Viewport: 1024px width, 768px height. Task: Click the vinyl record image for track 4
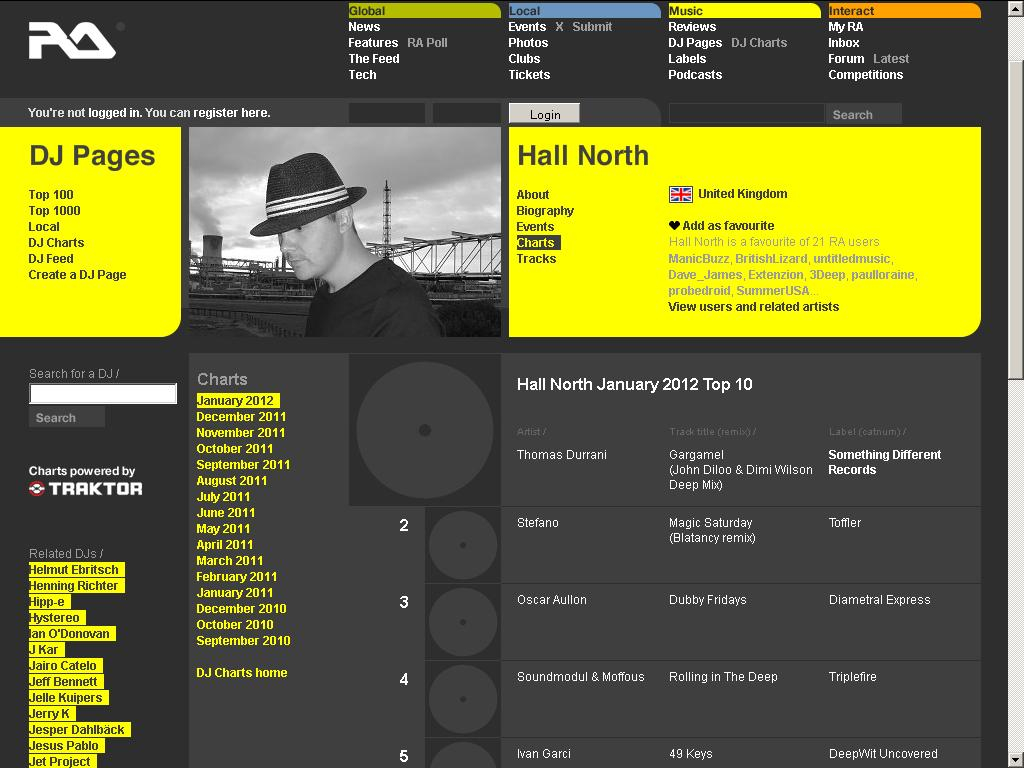462,699
